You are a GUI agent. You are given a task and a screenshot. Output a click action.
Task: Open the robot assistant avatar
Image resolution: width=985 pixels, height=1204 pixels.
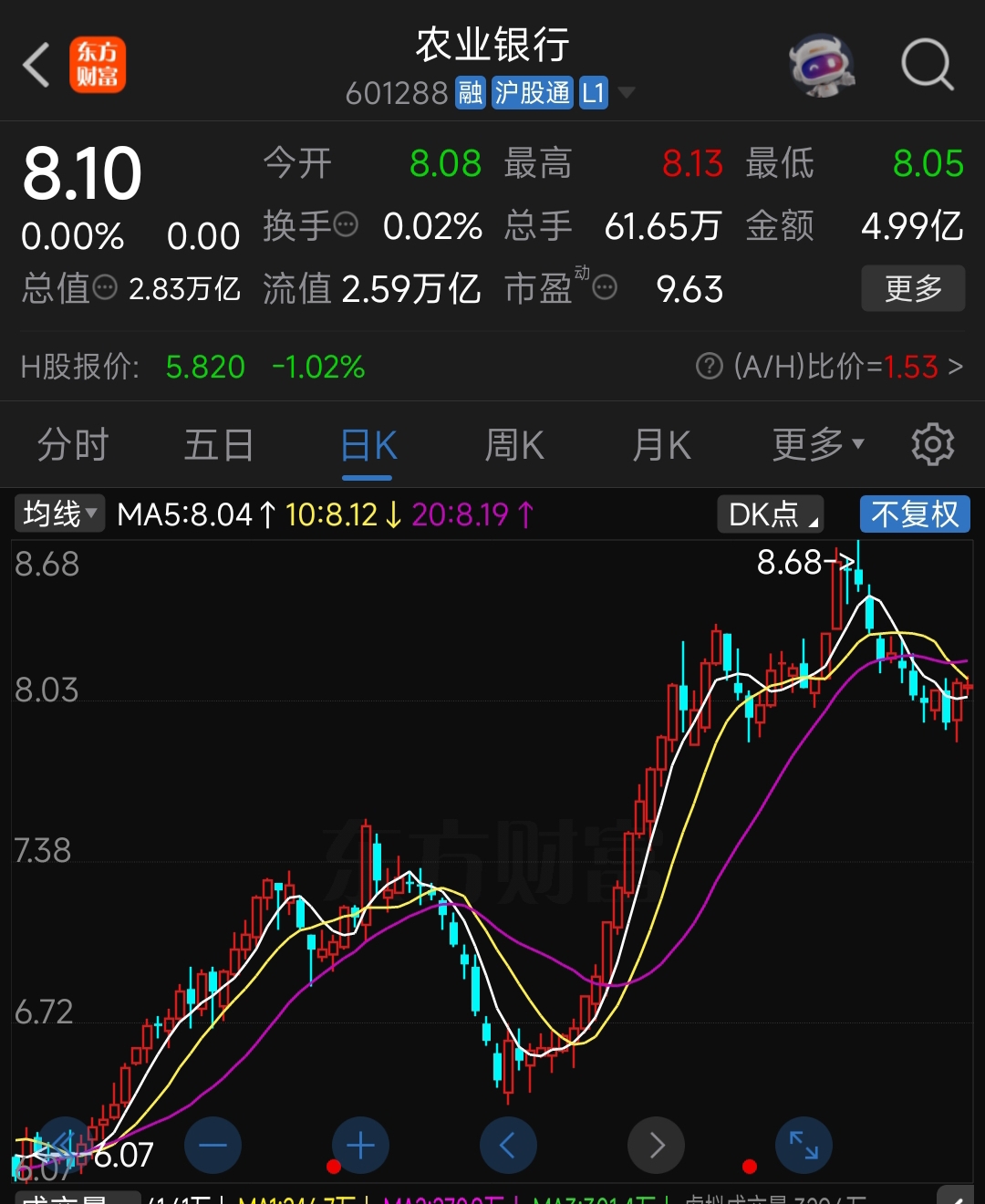(x=822, y=65)
